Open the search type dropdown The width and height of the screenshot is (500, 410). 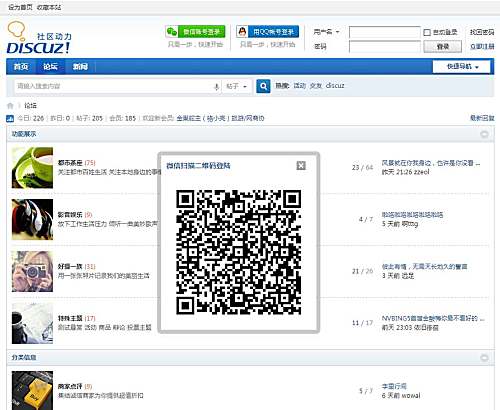(236, 86)
